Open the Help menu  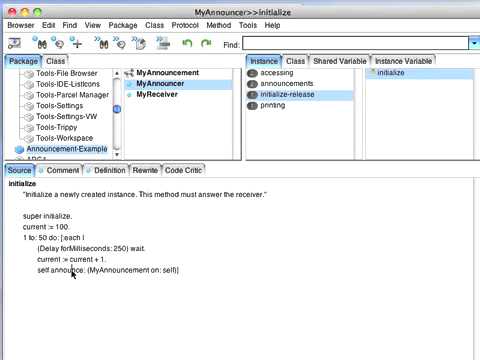coord(272,25)
